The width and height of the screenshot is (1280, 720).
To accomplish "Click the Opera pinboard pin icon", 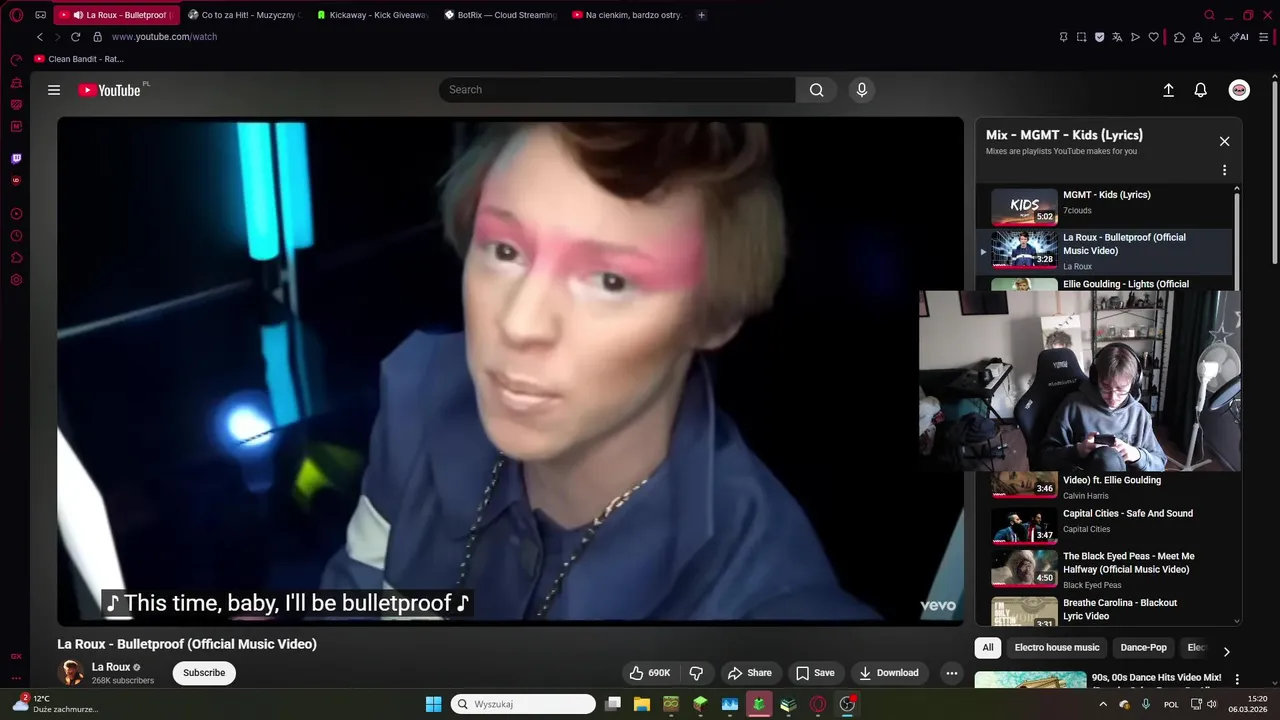I will pos(1063,37).
